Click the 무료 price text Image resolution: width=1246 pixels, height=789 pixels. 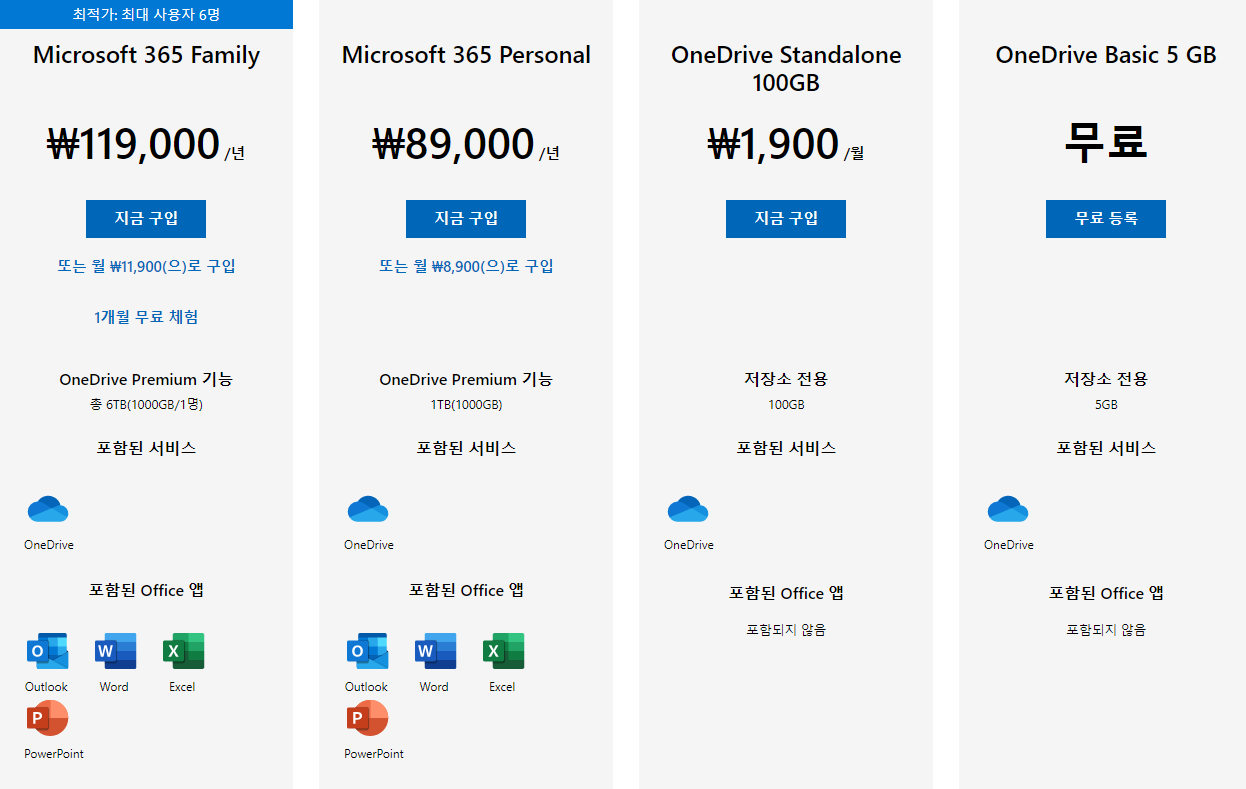point(1106,142)
